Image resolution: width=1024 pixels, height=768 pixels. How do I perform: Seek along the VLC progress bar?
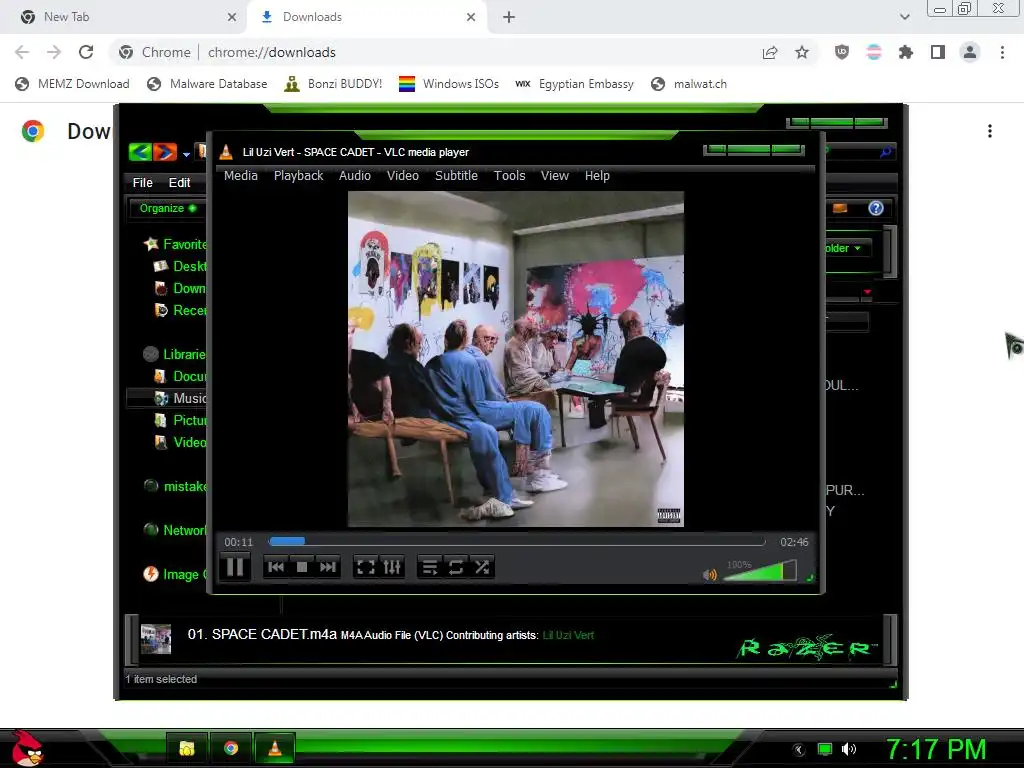(517, 541)
